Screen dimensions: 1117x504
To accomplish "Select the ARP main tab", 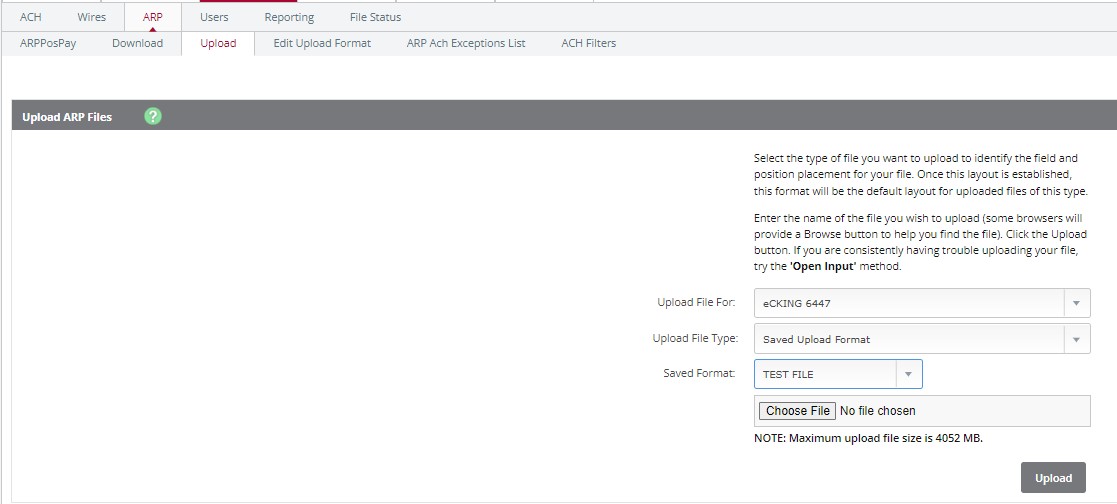I will coord(152,17).
